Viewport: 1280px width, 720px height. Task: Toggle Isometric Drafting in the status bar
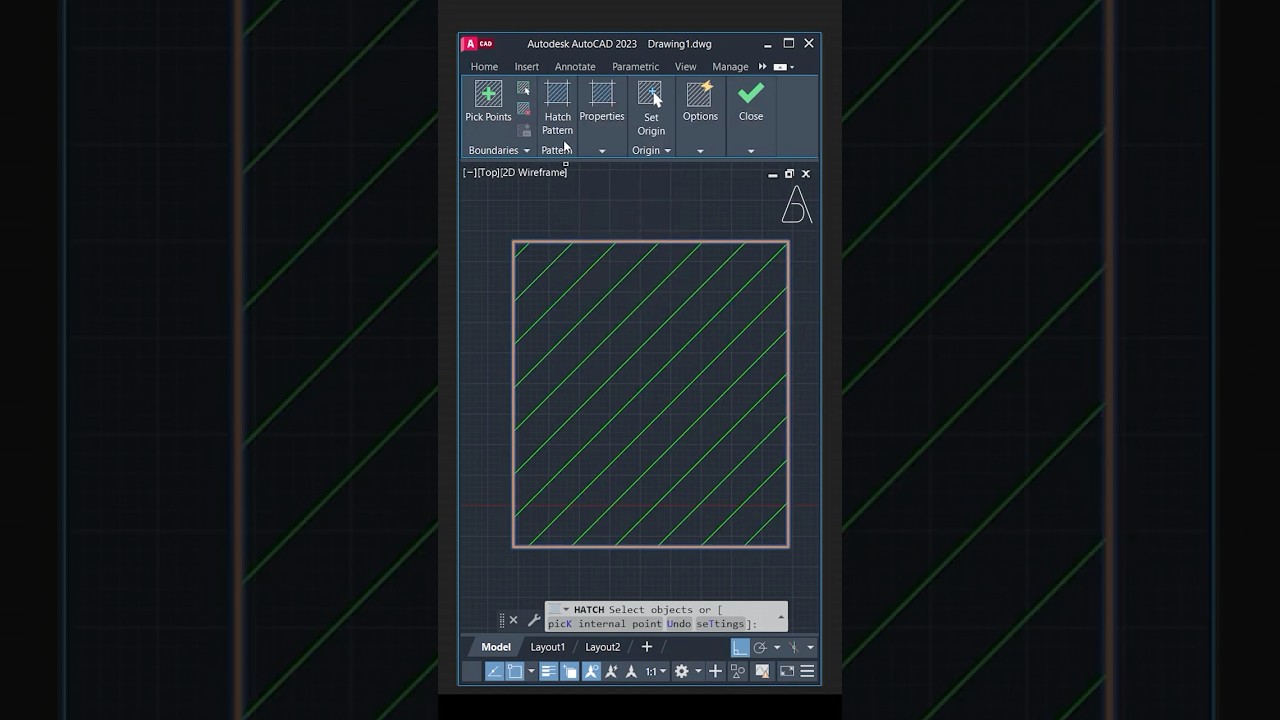click(x=793, y=647)
